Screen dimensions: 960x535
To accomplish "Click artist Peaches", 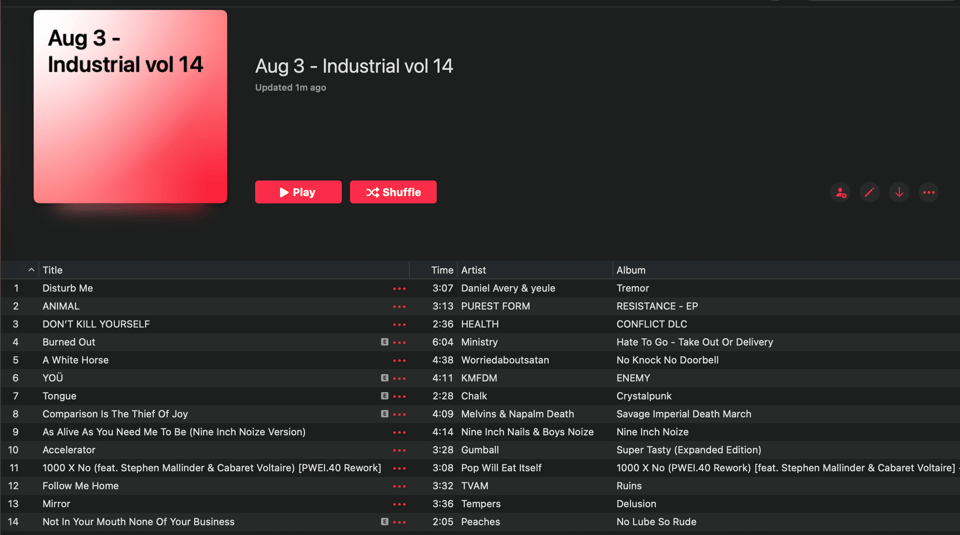I will coord(481,522).
